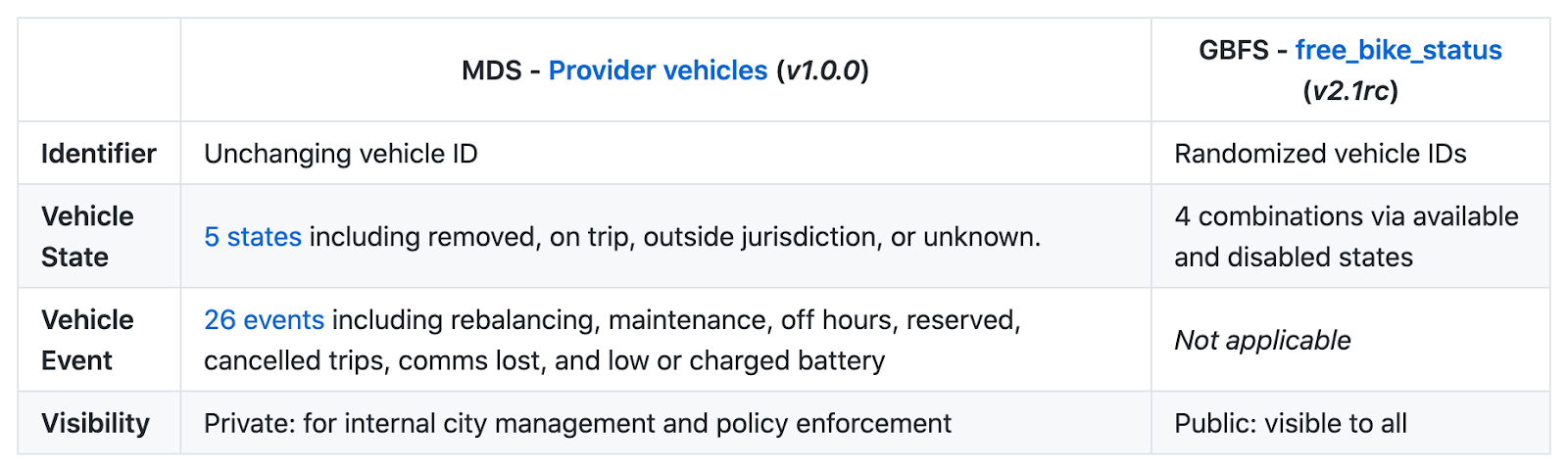This screenshot has width=1568, height=470.
Task: Click the MDS label in header
Action: click(492, 71)
